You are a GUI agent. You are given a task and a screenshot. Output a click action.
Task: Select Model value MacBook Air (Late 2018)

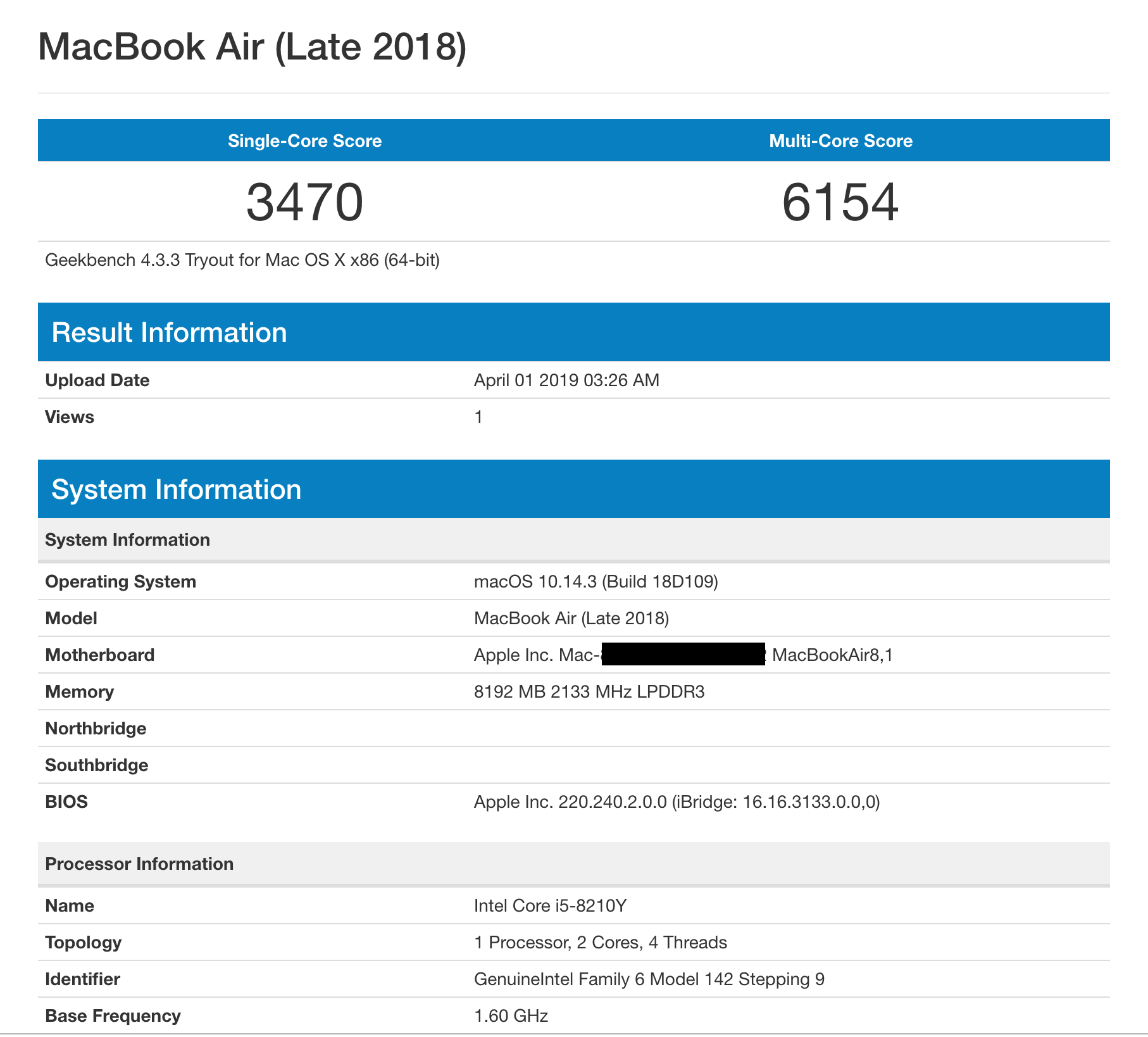click(x=571, y=619)
